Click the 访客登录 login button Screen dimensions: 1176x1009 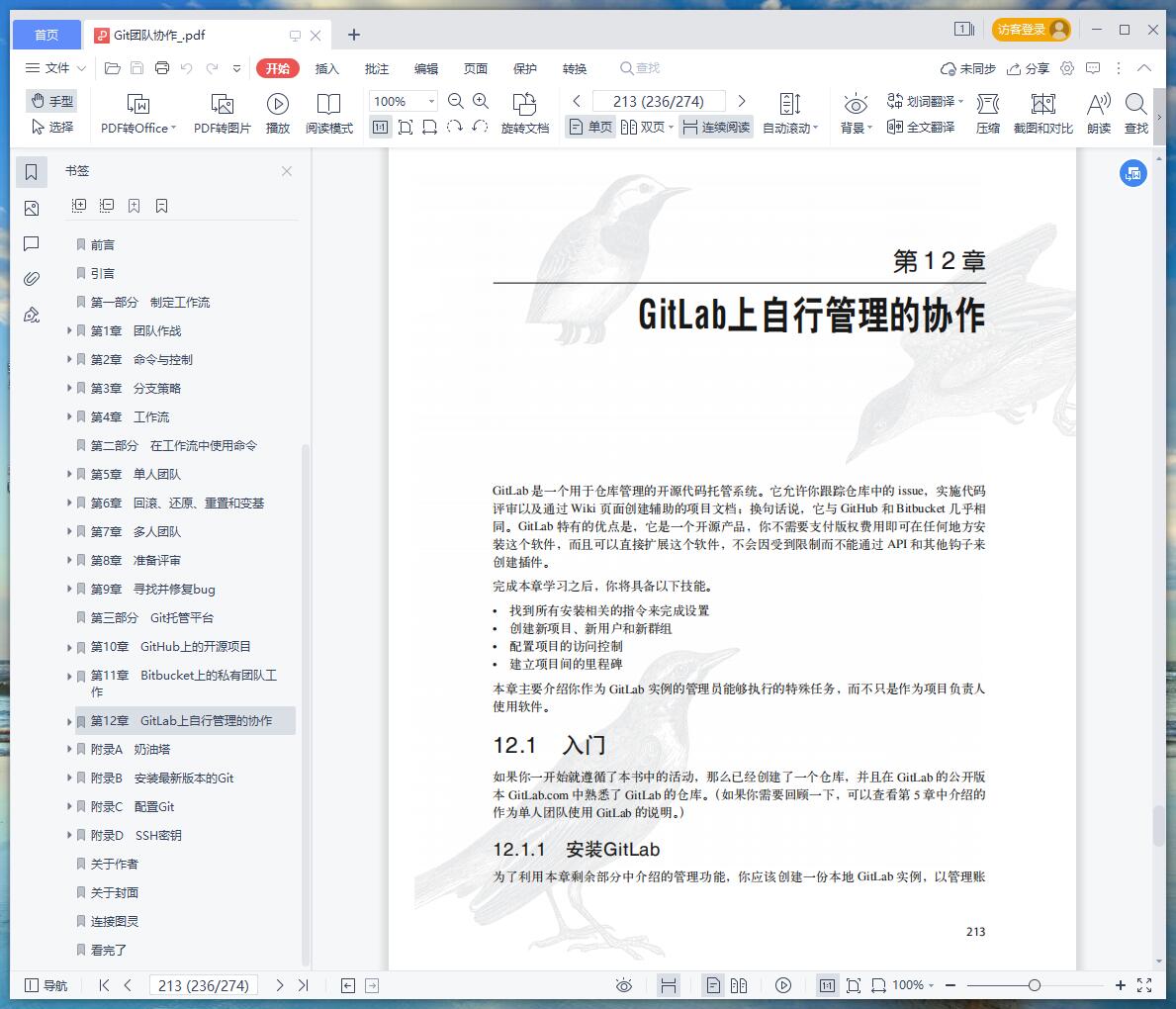pos(1032,30)
